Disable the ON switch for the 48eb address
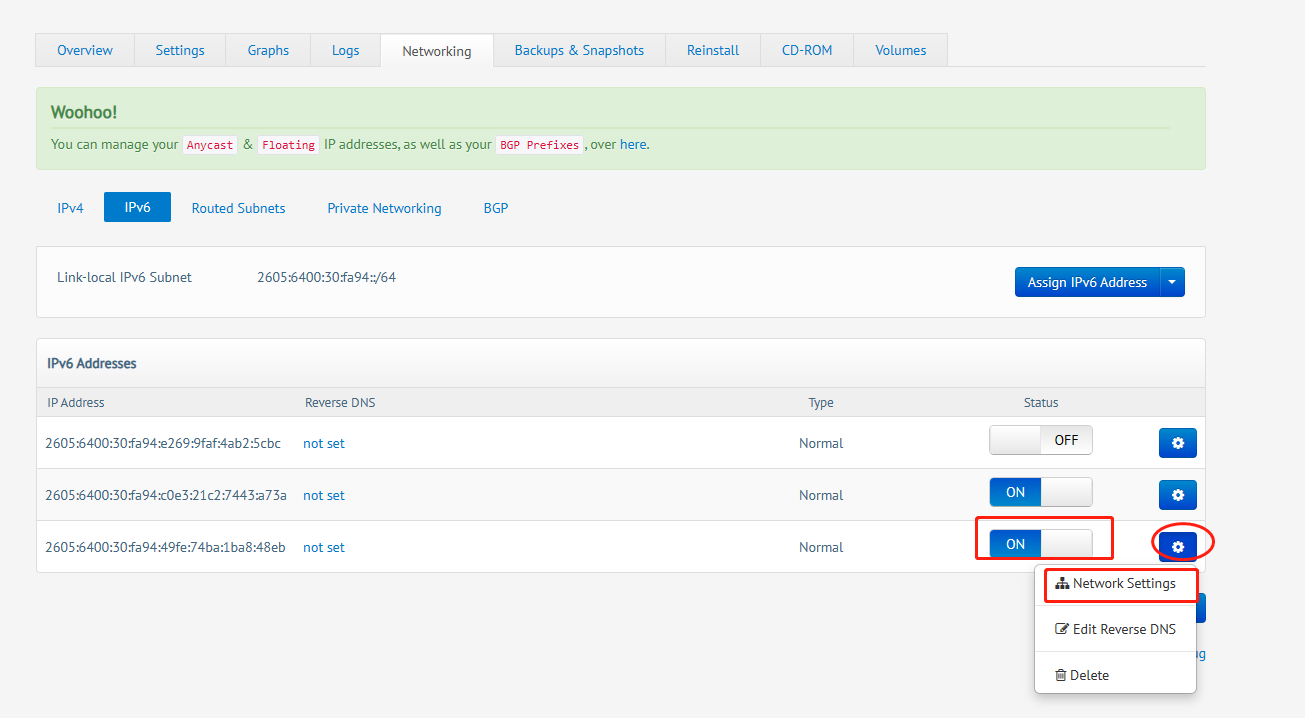The width and height of the screenshot is (1305, 718). (1040, 544)
